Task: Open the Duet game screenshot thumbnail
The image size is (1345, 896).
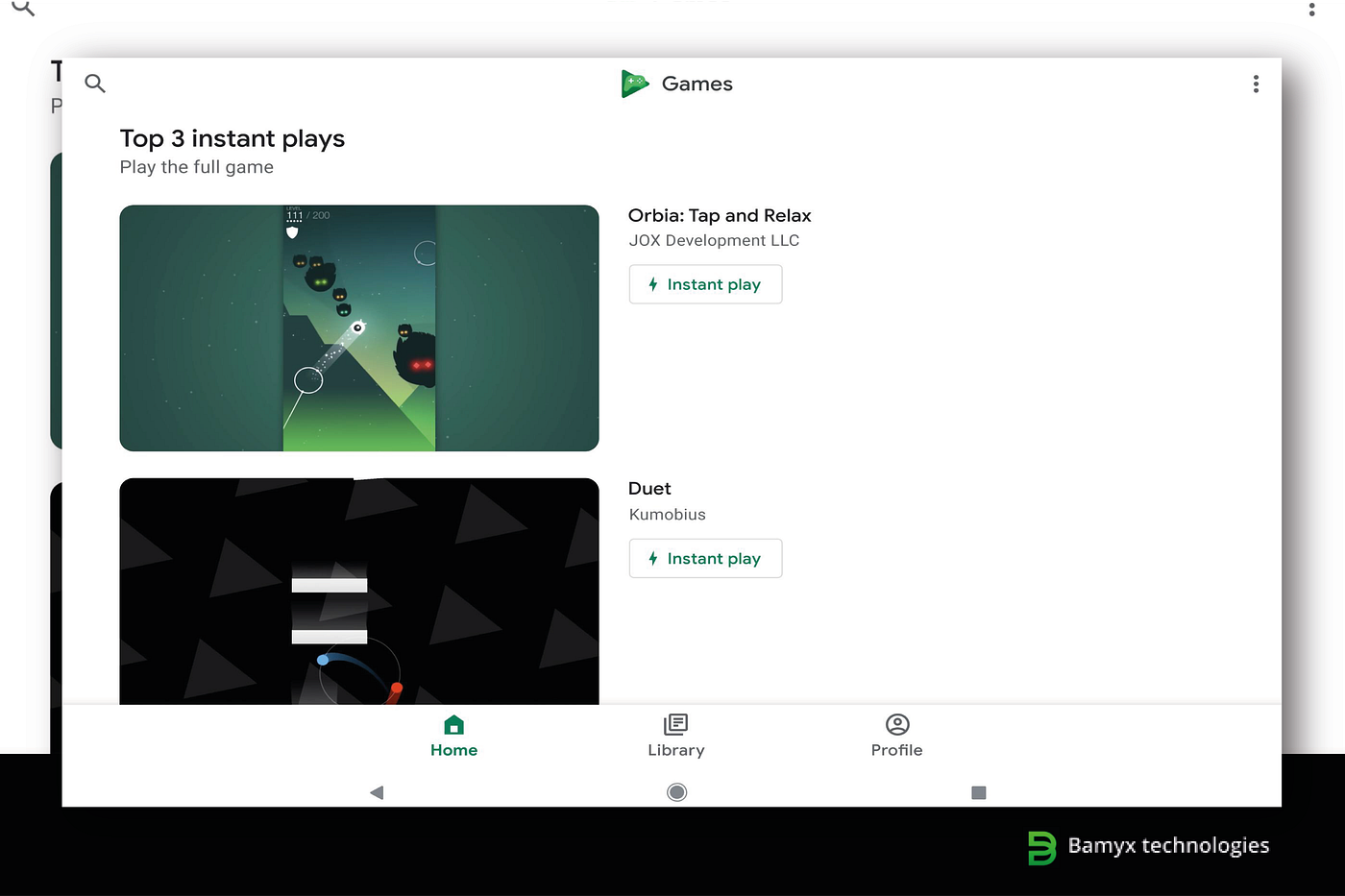Action: click(x=359, y=592)
